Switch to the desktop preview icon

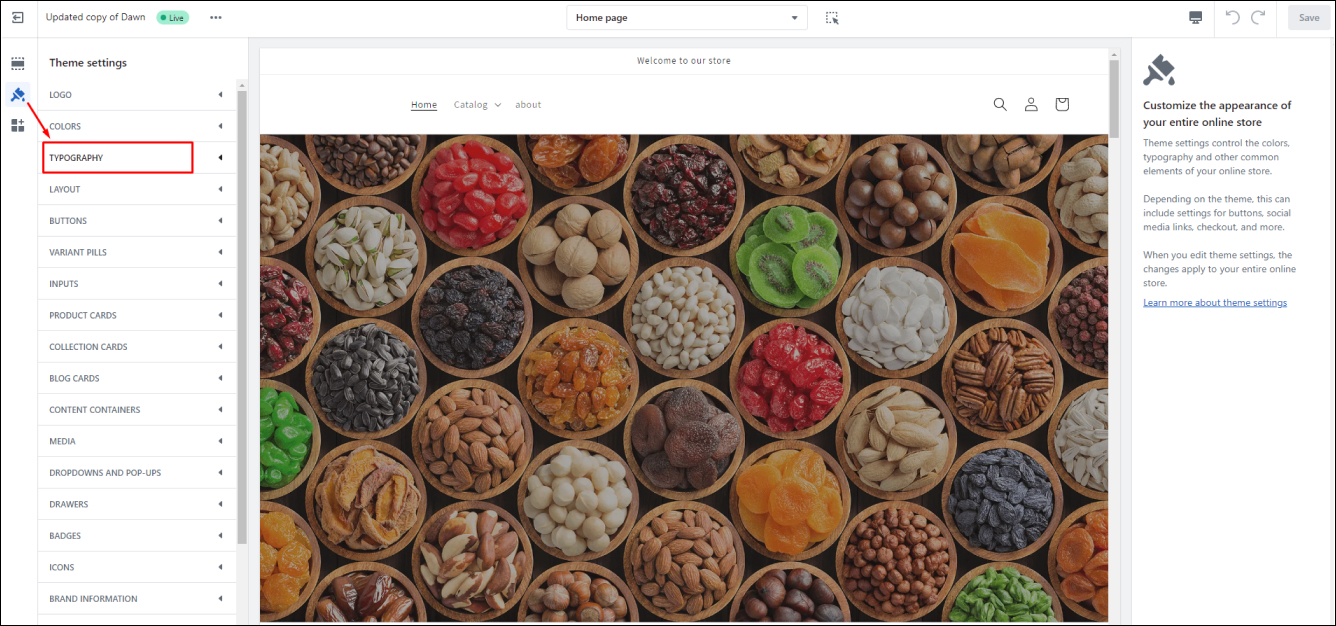click(x=1195, y=18)
